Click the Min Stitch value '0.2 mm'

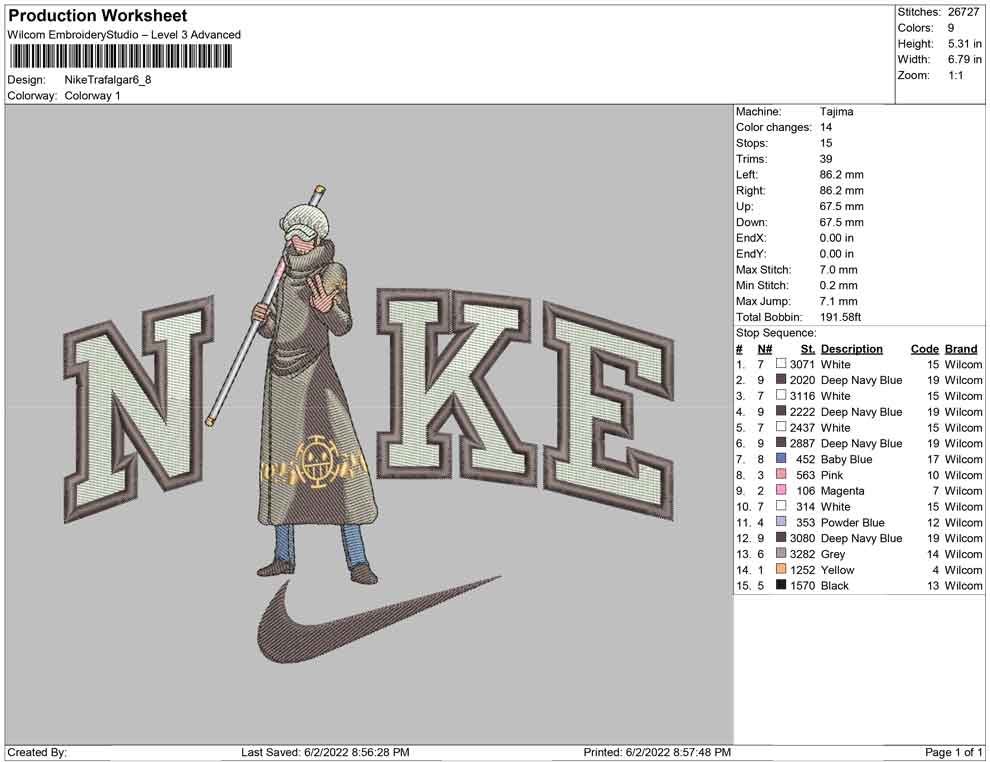click(x=838, y=285)
